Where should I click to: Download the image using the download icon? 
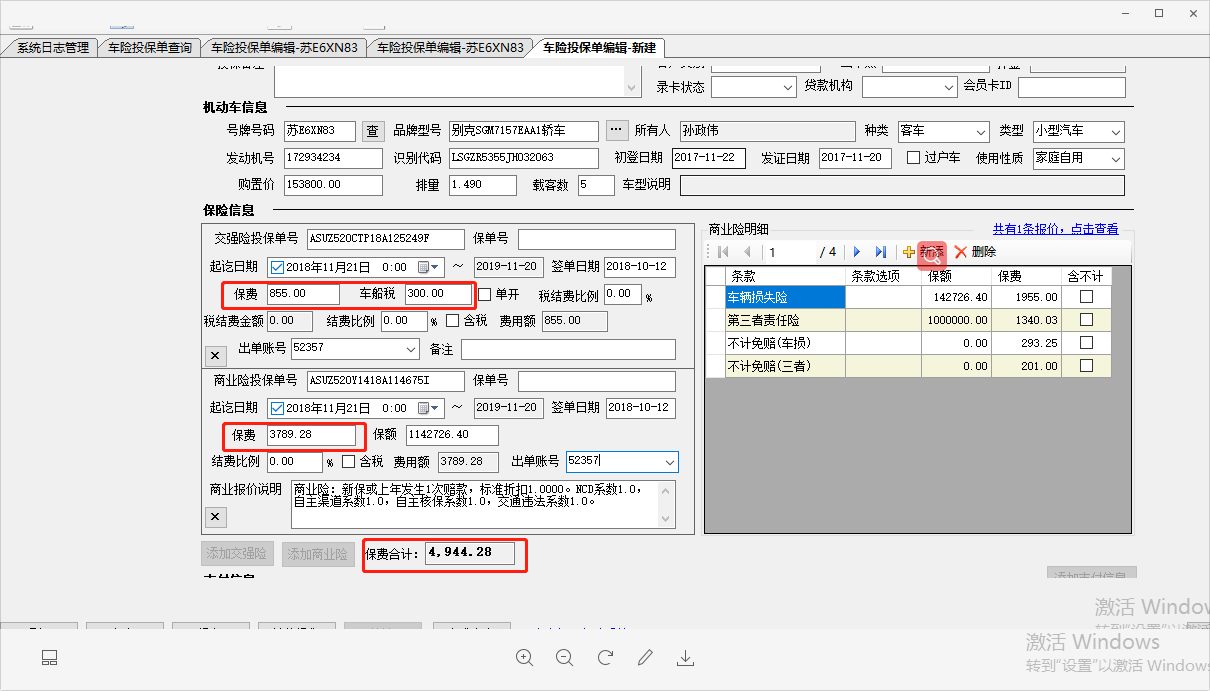pos(686,657)
